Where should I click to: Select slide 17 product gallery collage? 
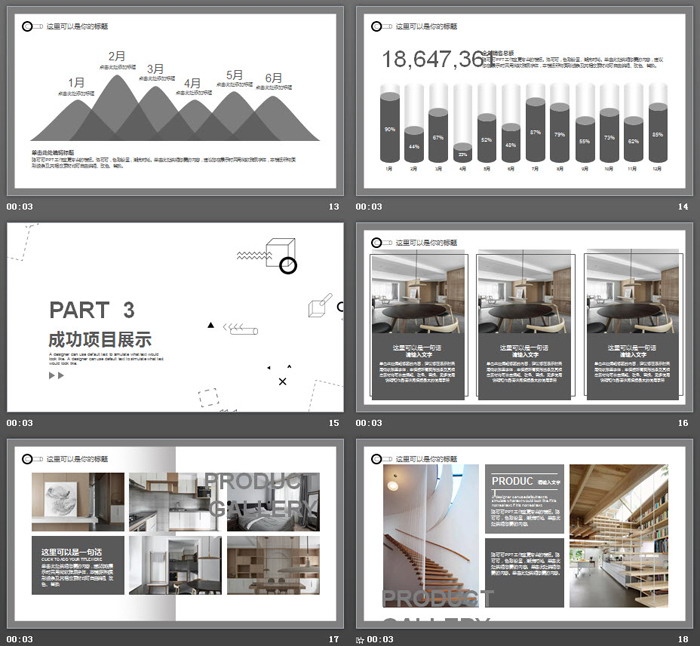click(175, 533)
